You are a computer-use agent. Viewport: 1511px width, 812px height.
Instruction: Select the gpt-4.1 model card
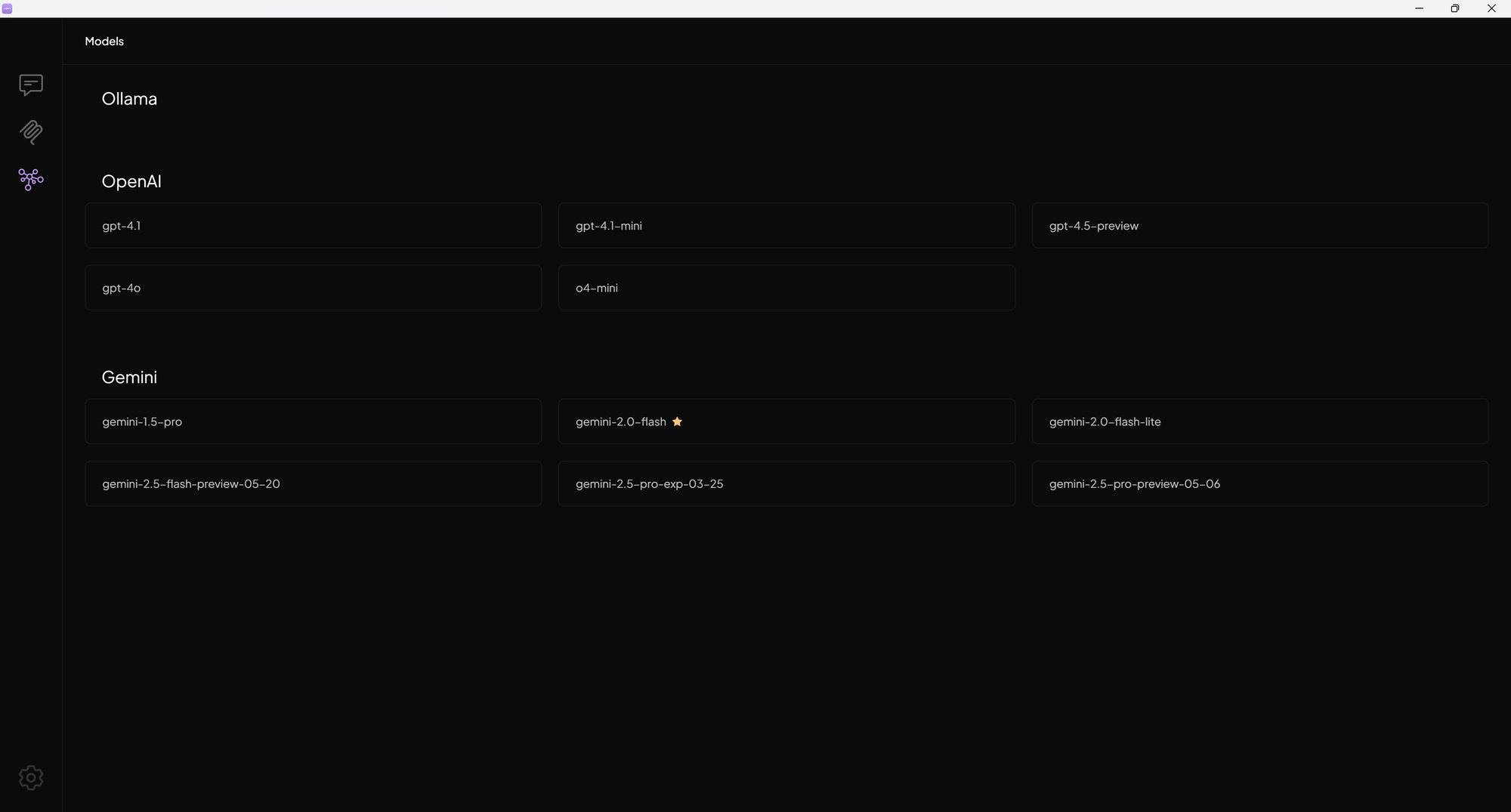(313, 225)
